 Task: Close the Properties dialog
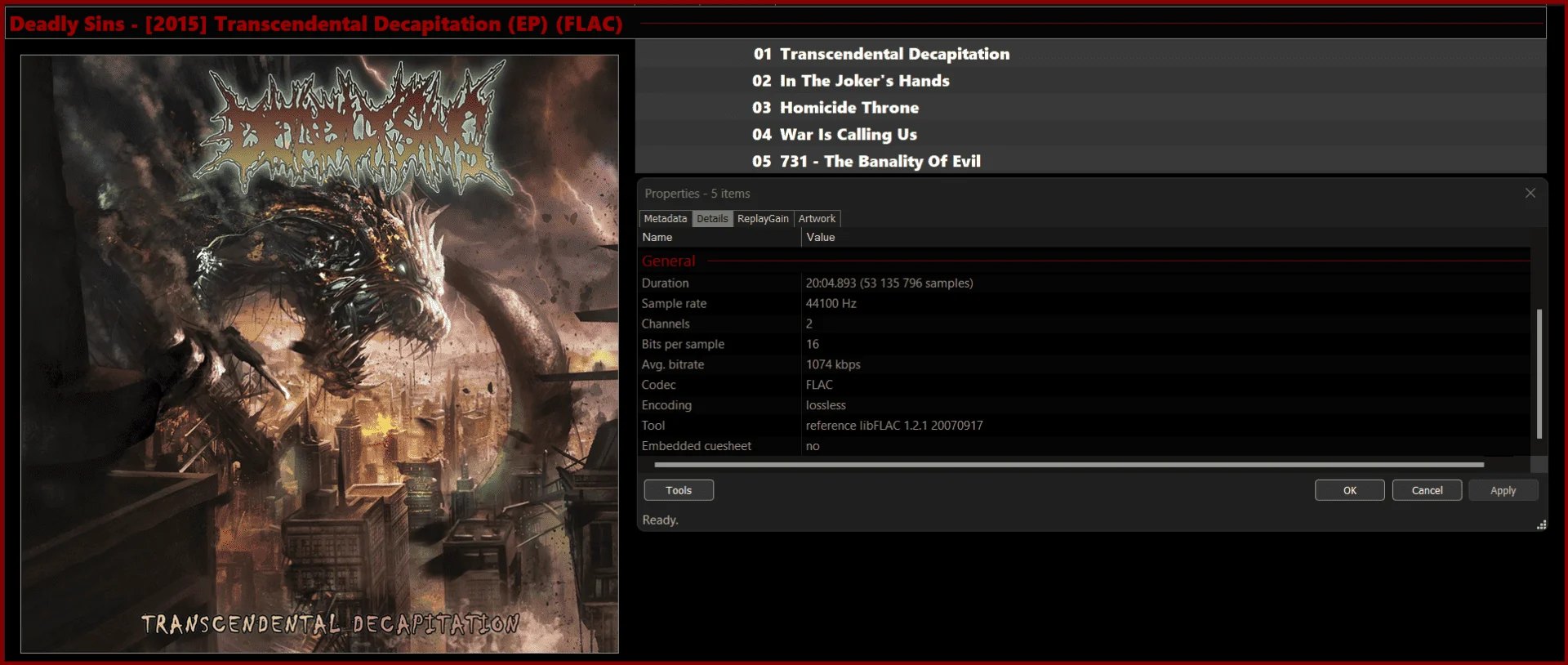tap(1530, 194)
